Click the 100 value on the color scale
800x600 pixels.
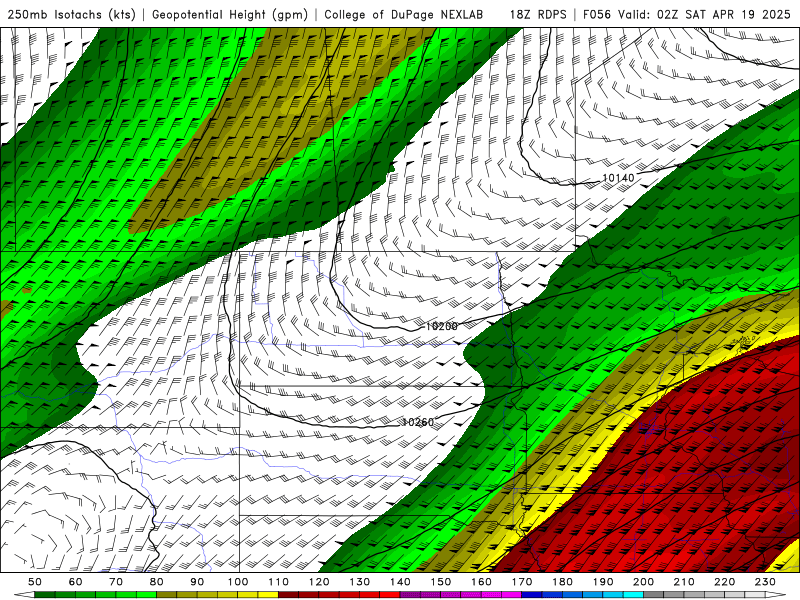click(238, 582)
